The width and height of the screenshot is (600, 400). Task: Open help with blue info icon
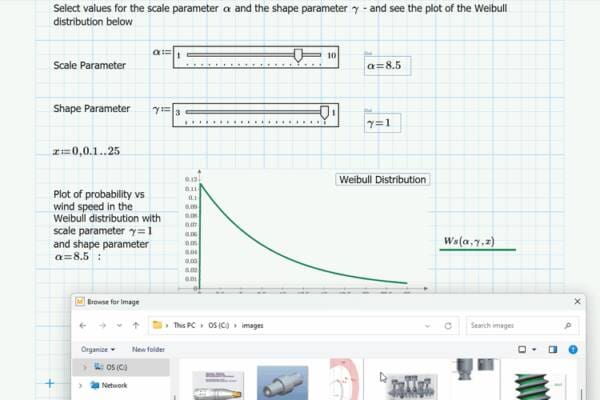click(573, 349)
